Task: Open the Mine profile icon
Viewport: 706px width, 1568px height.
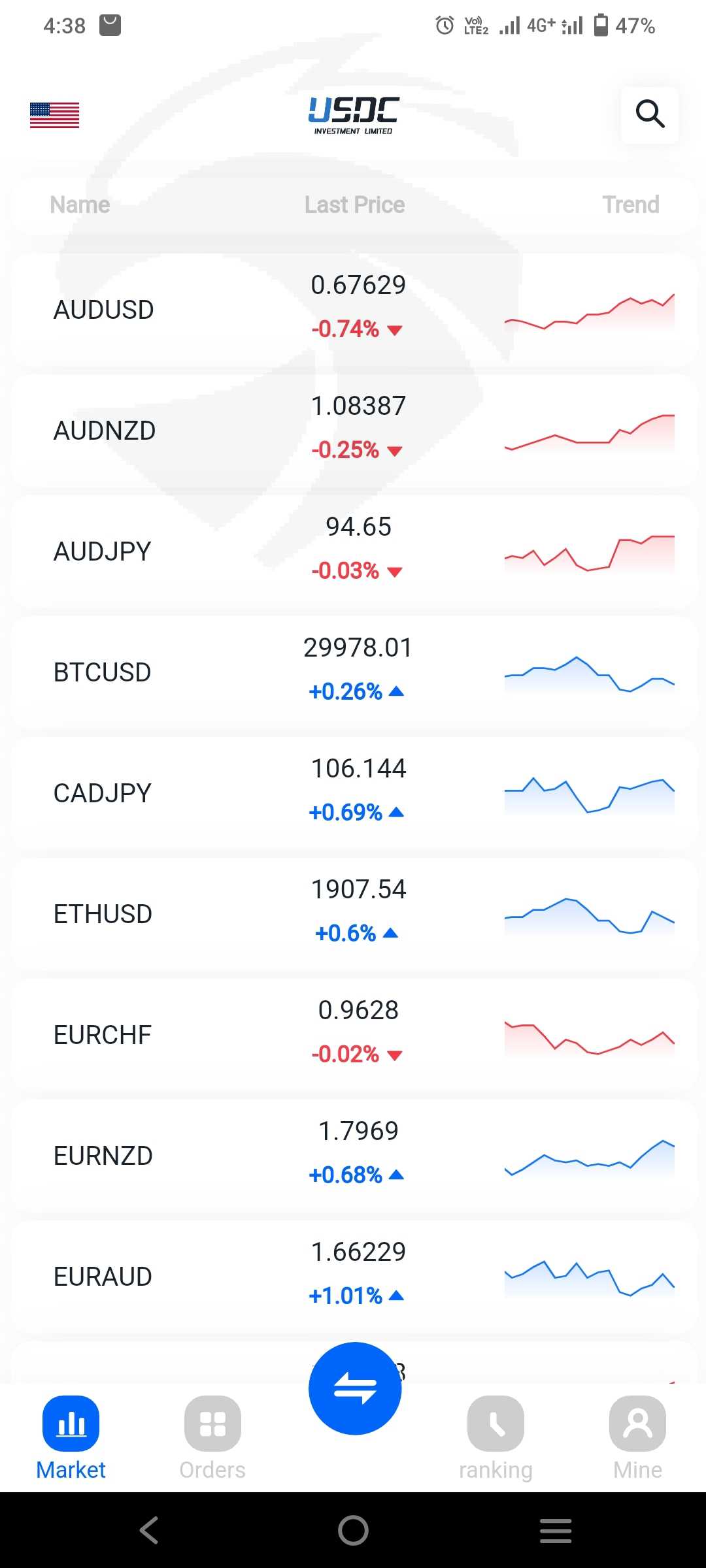Action: (x=637, y=1423)
